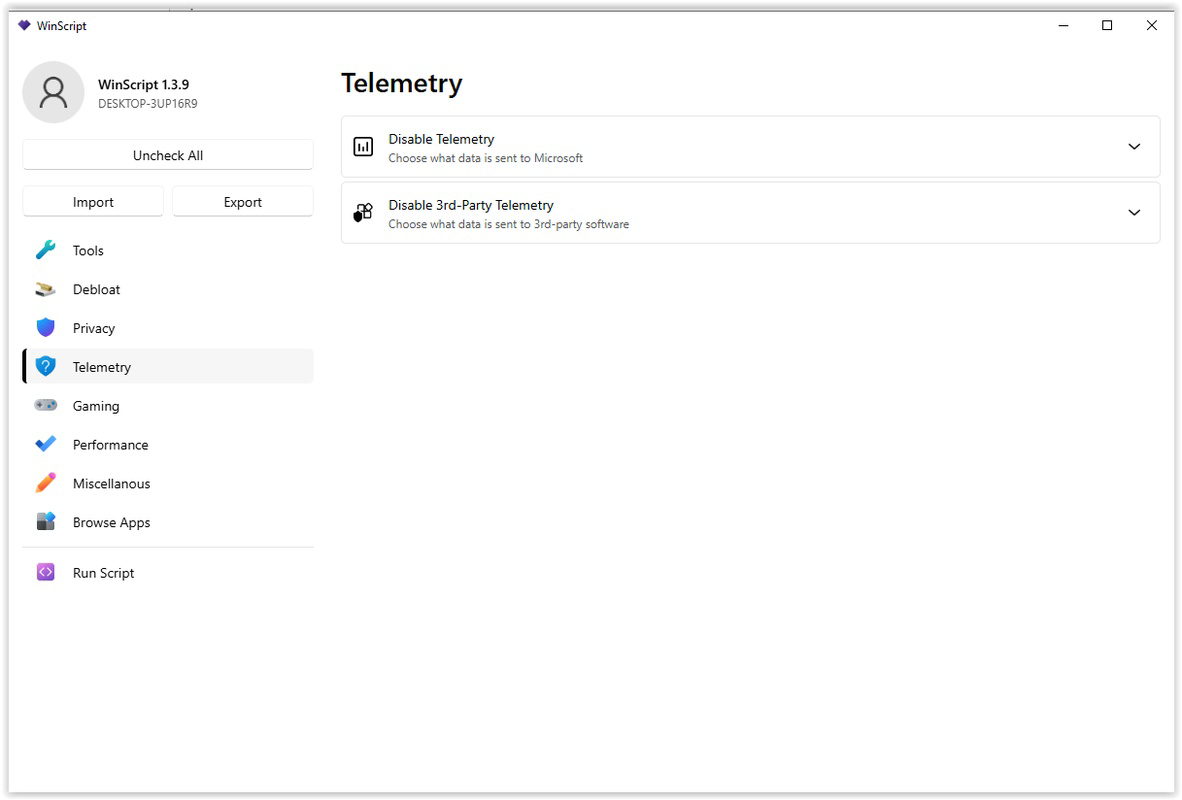Click the Disable Telemetry card title

(x=441, y=139)
